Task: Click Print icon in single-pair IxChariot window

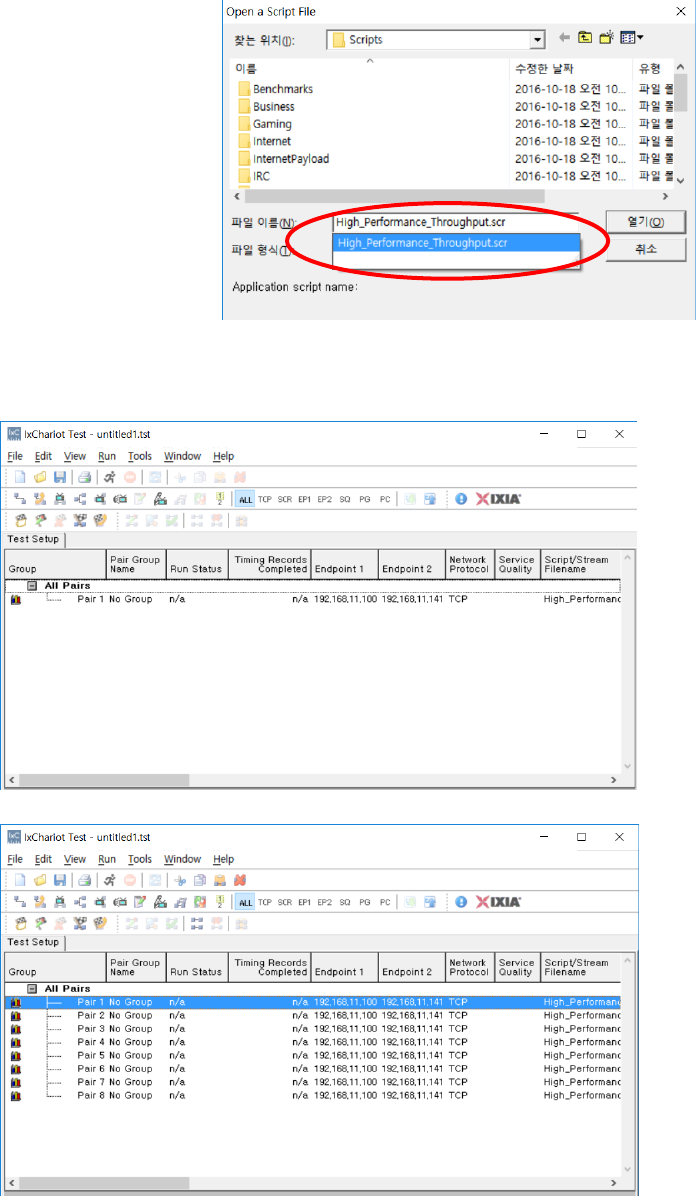Action: click(85, 477)
